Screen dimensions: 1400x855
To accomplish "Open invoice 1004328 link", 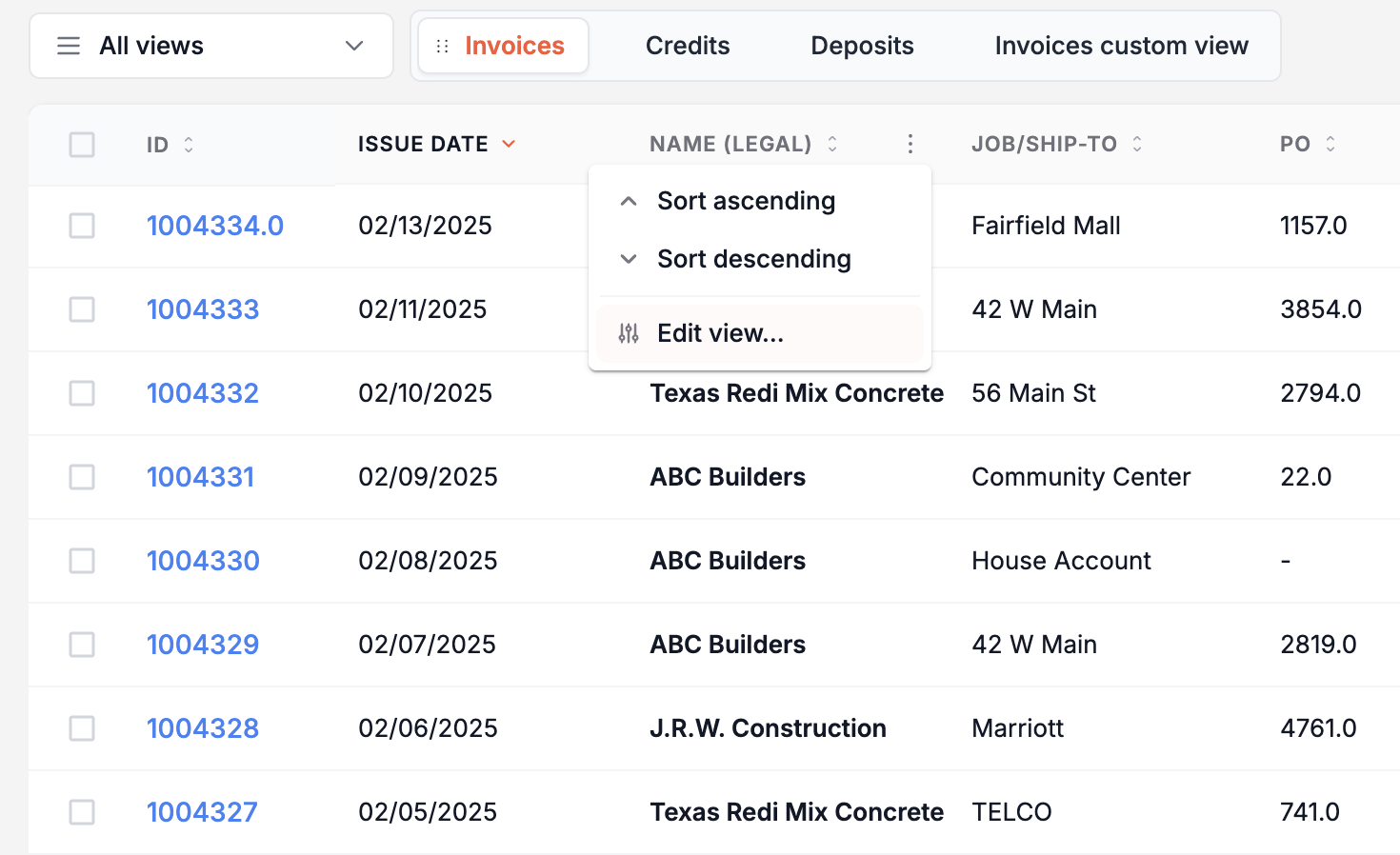I will pyautogui.click(x=203, y=728).
